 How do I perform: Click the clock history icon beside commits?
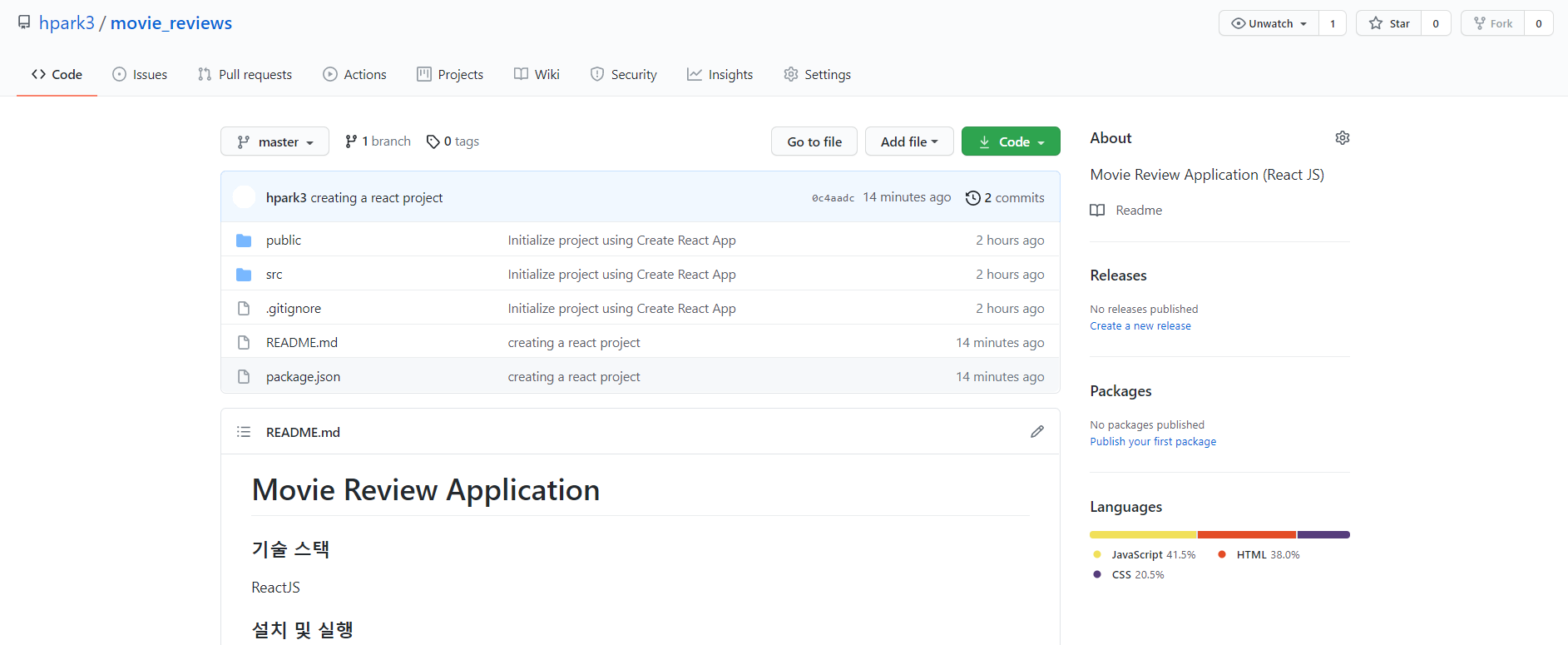[972, 198]
